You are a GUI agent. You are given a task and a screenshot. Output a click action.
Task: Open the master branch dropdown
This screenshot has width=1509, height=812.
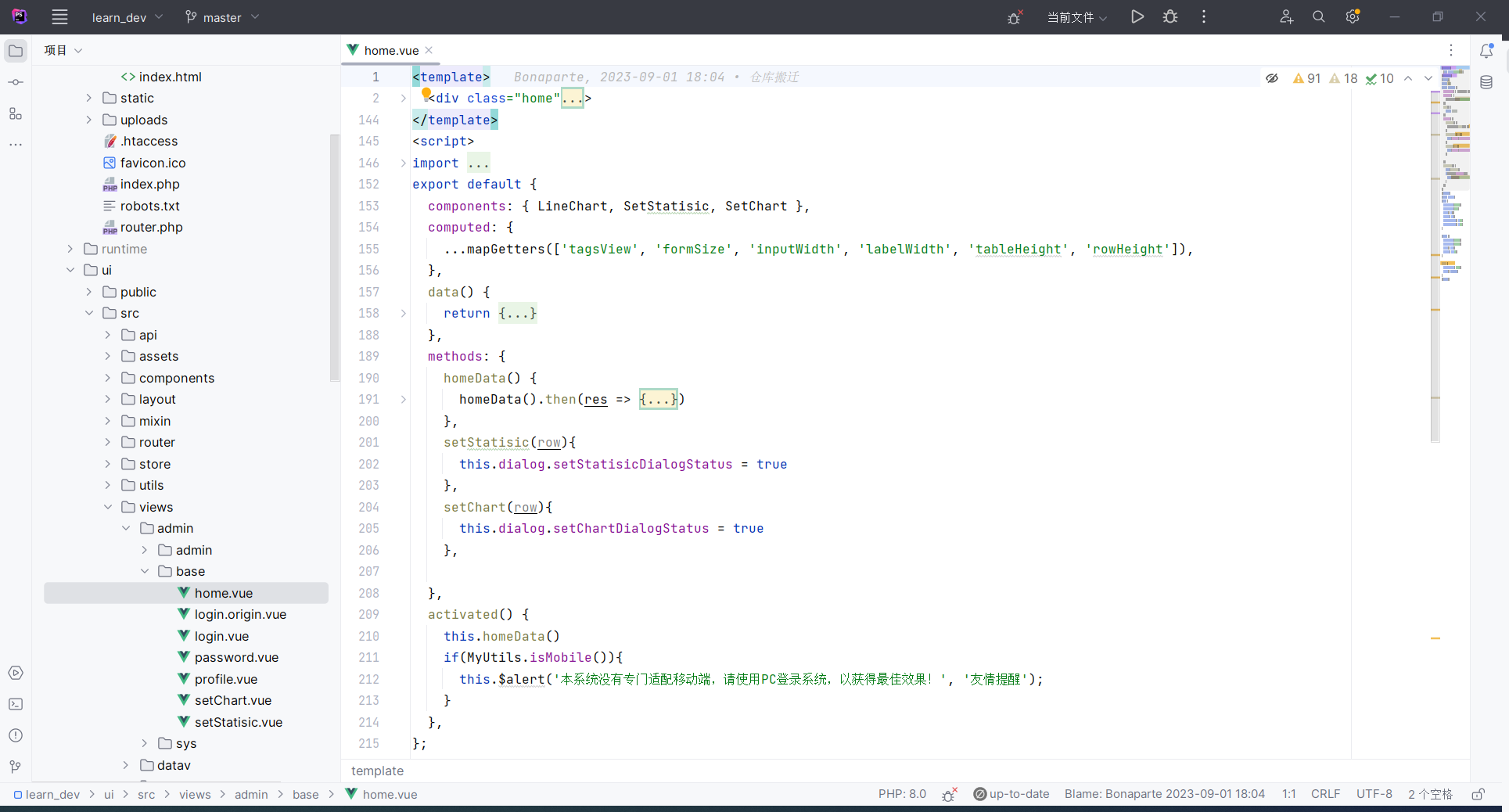coord(222,17)
